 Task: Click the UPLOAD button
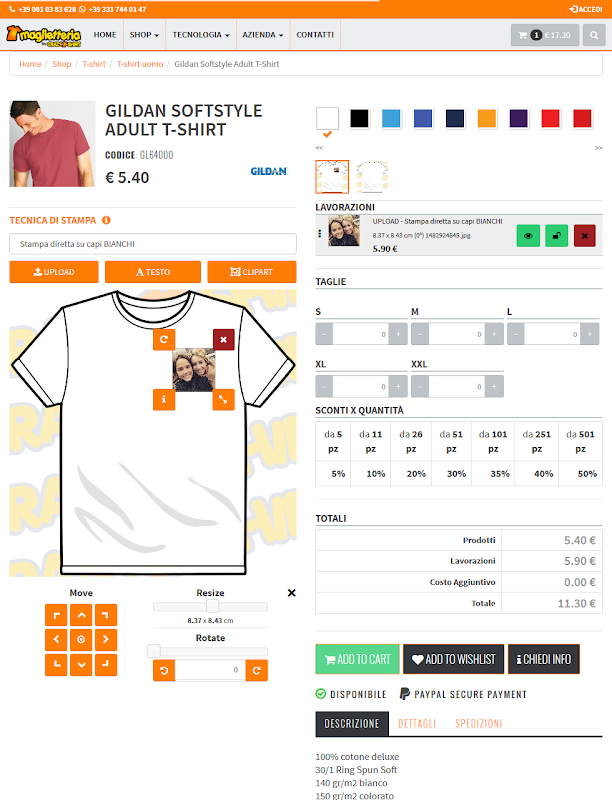click(x=54, y=272)
